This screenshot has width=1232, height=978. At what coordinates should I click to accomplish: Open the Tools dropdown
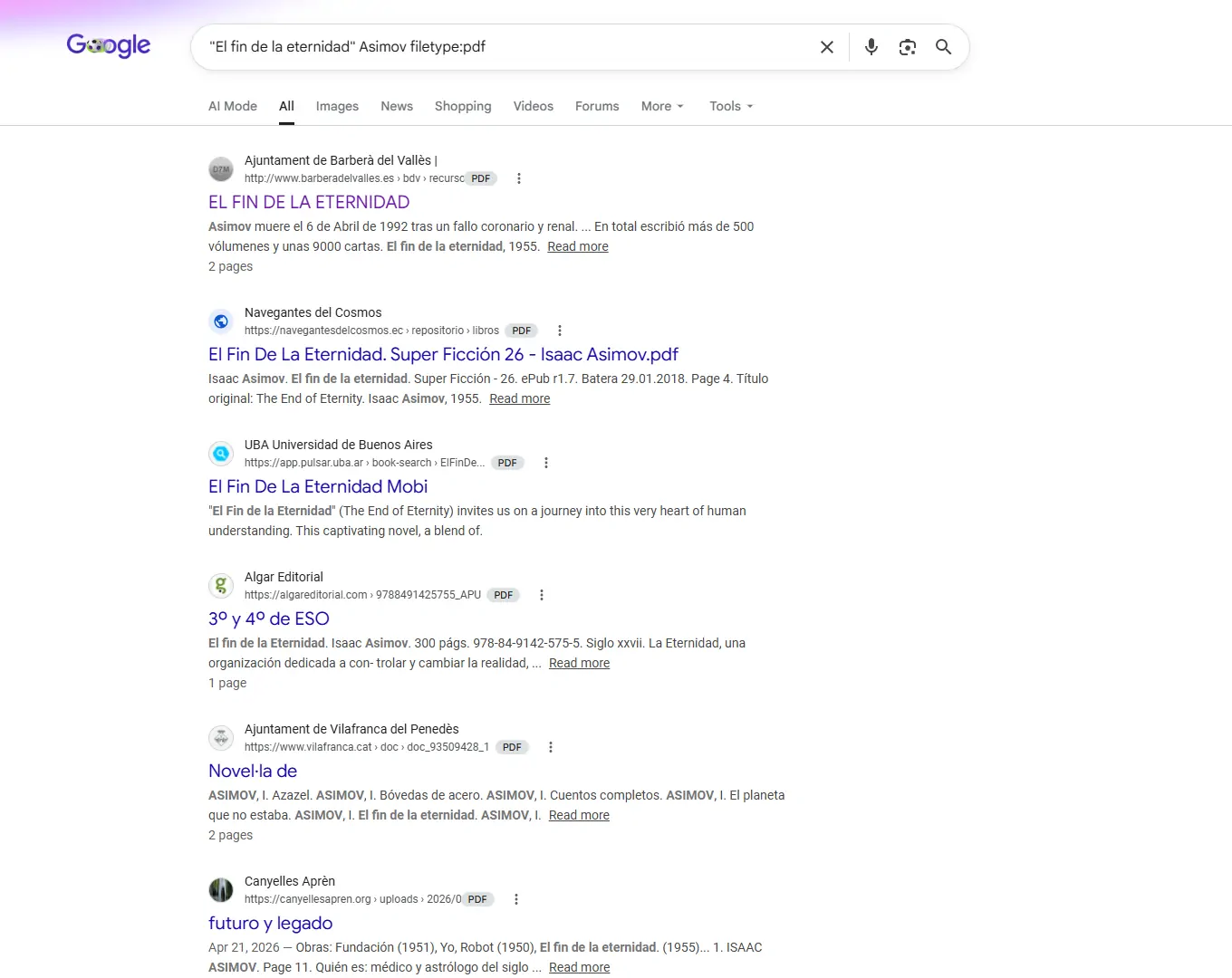click(731, 106)
